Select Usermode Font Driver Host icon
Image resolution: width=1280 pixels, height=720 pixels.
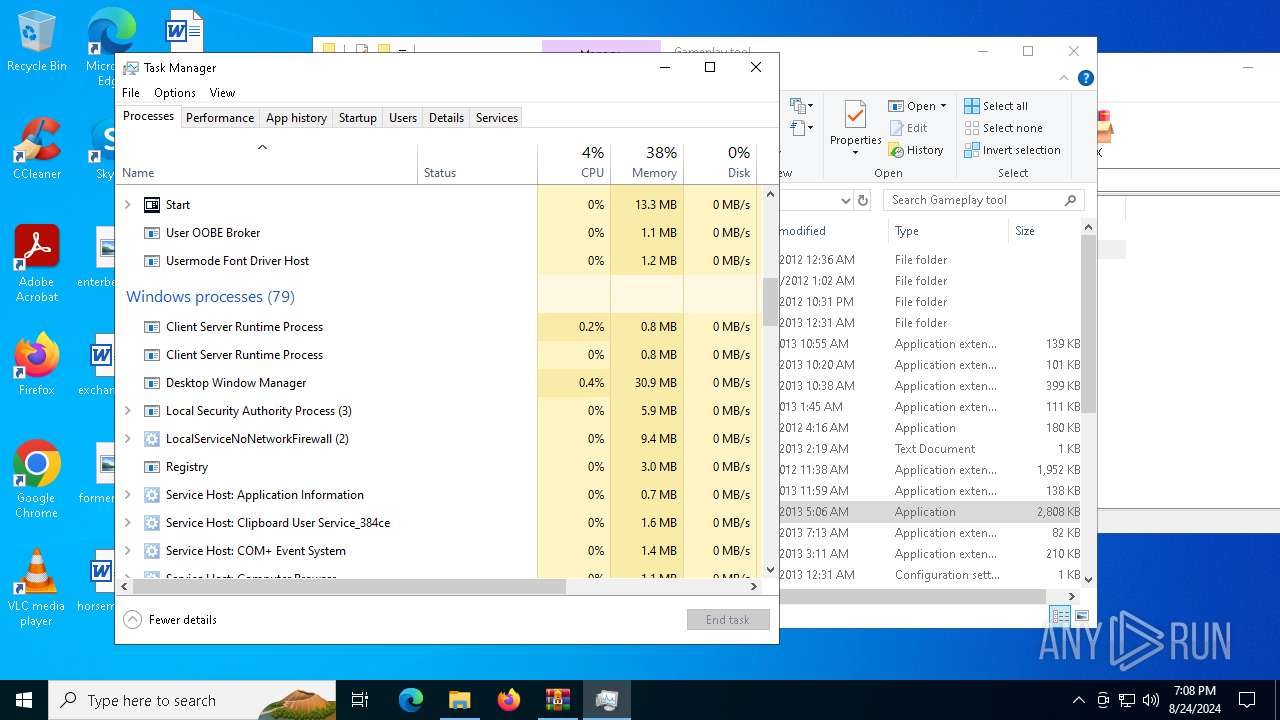[x=152, y=261]
